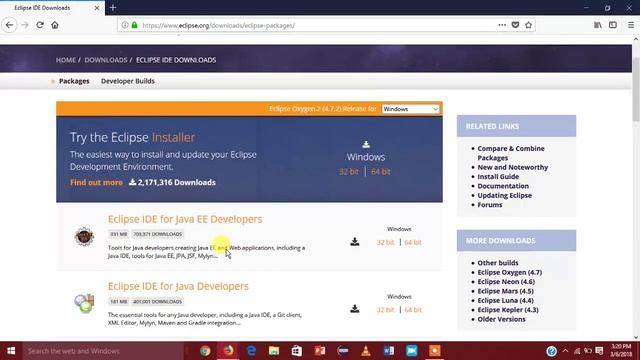
Task: Click the blue help icon in system tray
Action: tap(551, 351)
